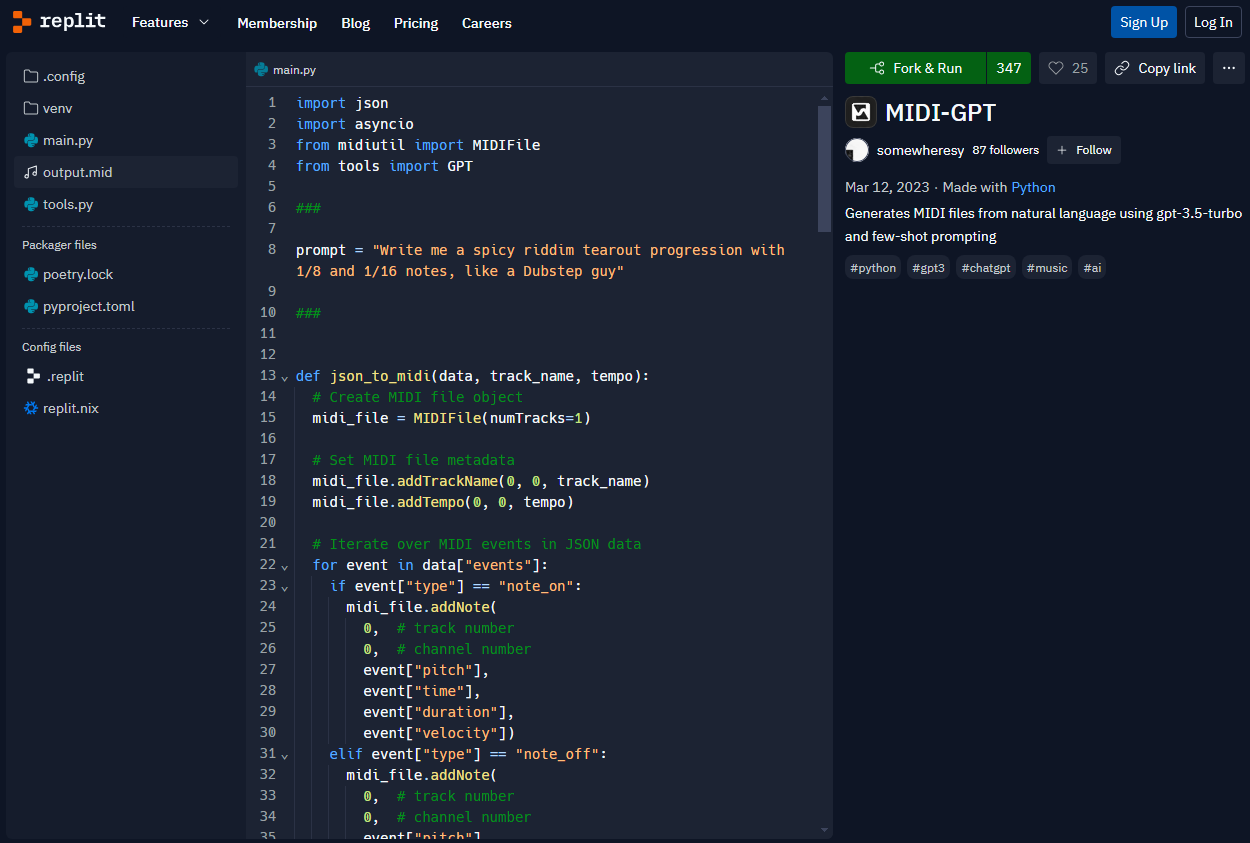Click Python icon in main.py editor tab
Image resolution: width=1250 pixels, height=843 pixels.
(261, 70)
